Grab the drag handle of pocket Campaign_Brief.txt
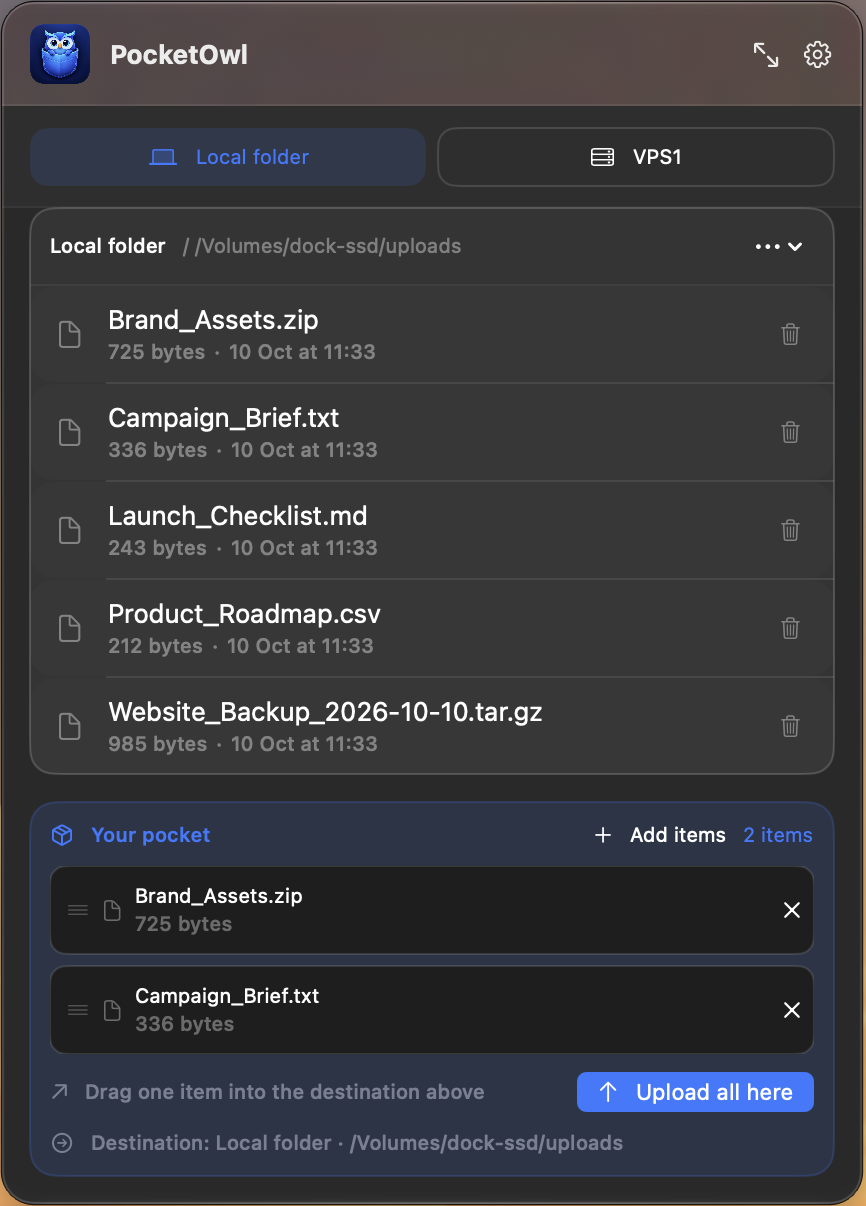Image resolution: width=866 pixels, height=1206 pixels. click(x=78, y=1010)
